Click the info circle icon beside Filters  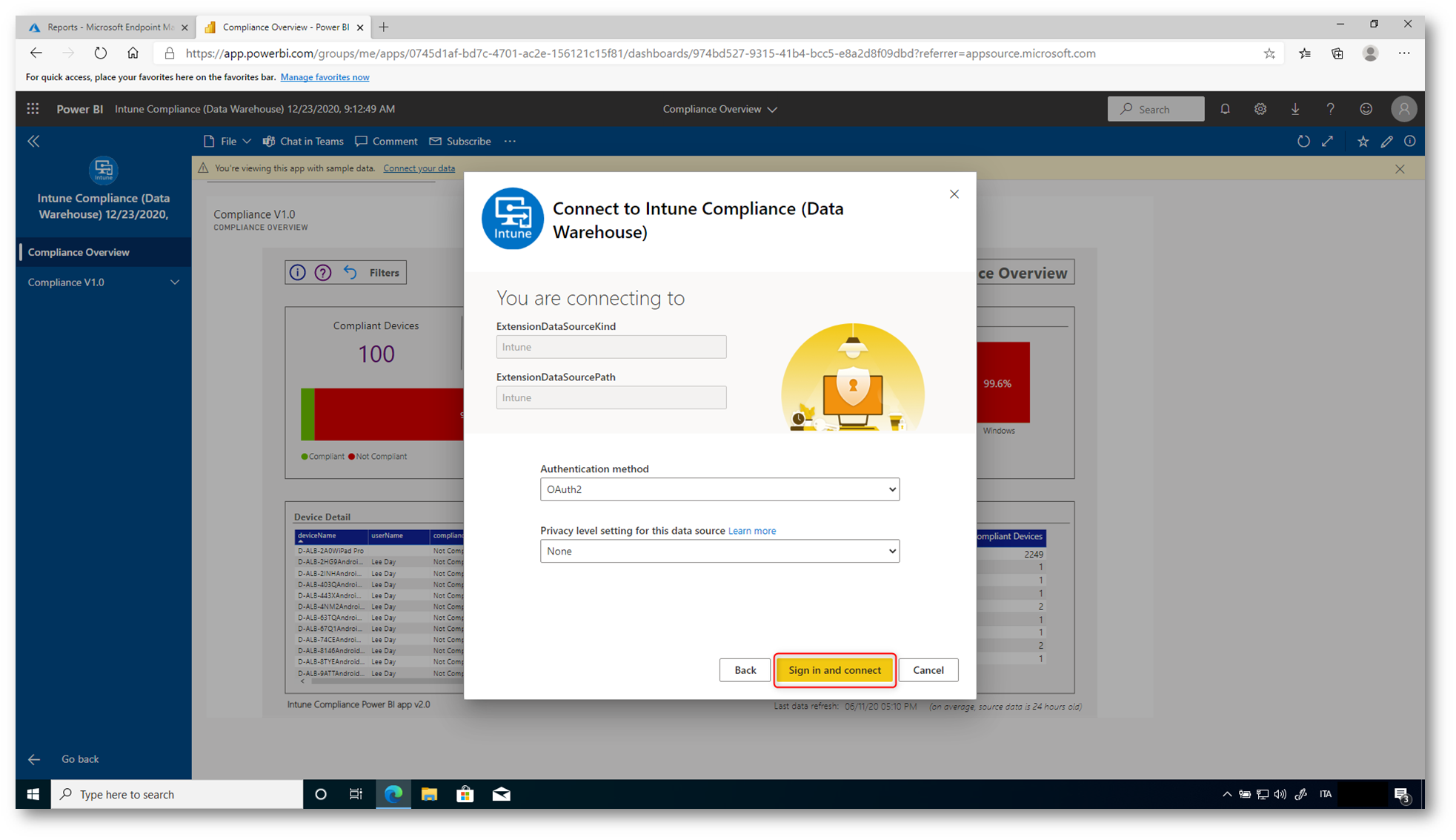(297, 273)
